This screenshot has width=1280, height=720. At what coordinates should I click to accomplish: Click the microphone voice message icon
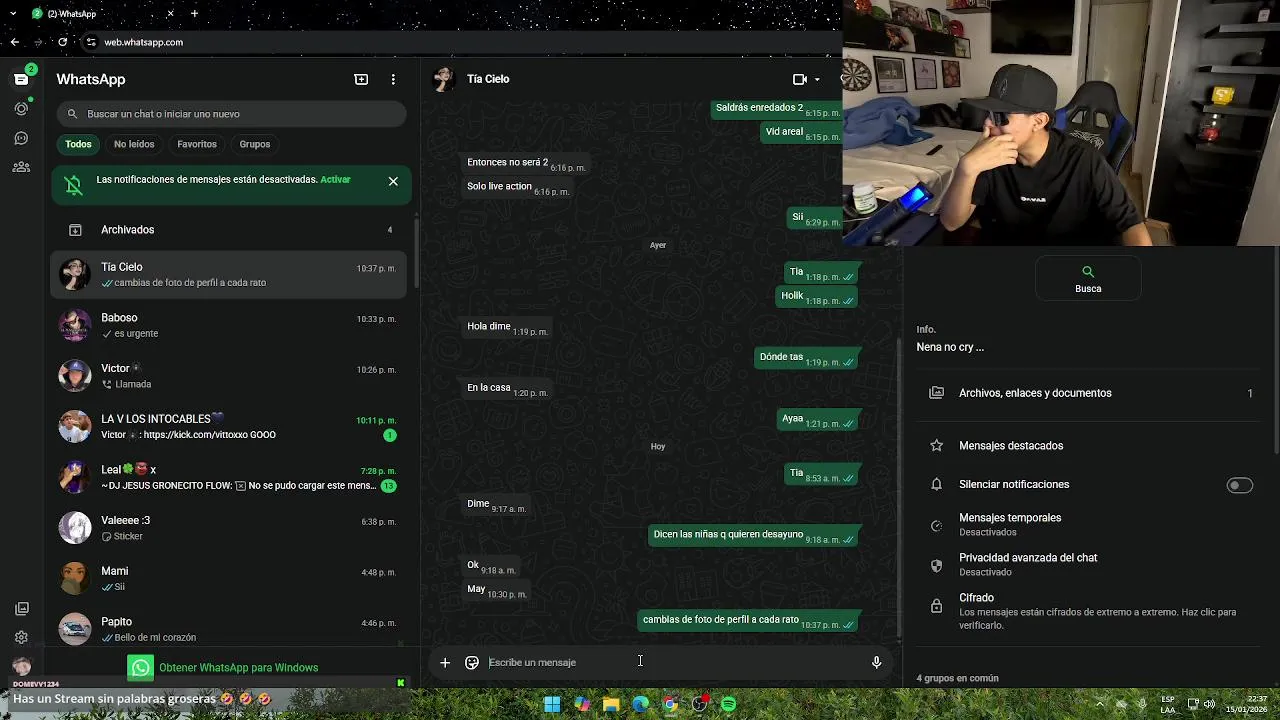pos(876,662)
